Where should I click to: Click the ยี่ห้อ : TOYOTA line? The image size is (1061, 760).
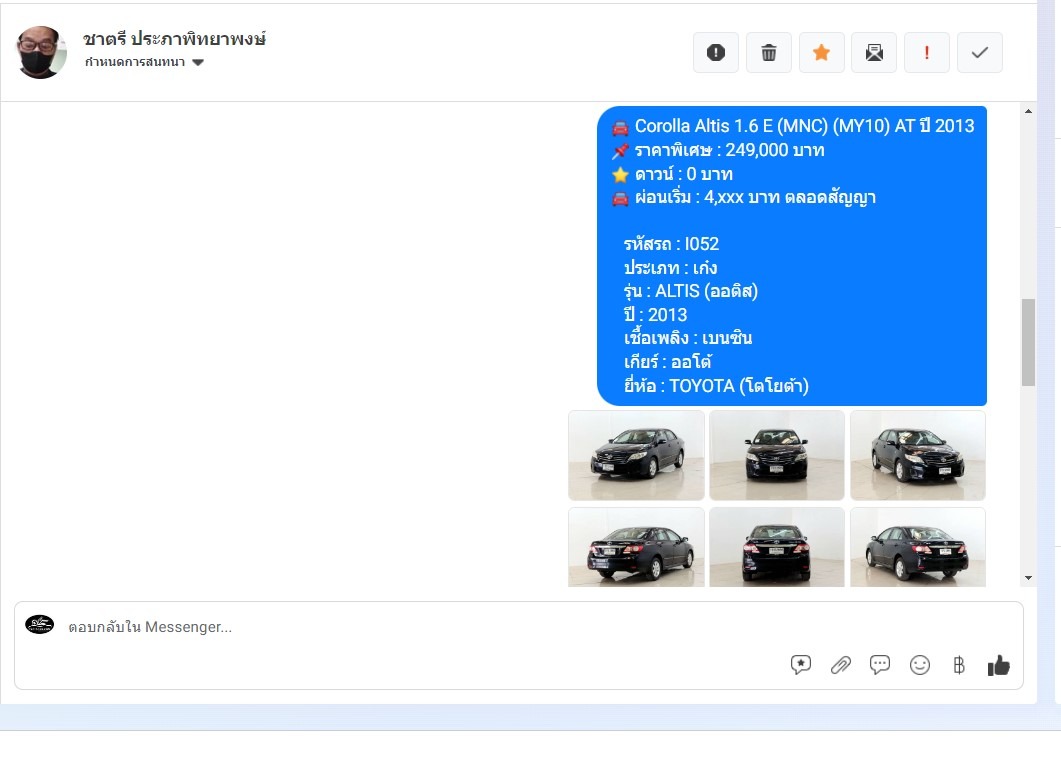tap(716, 386)
